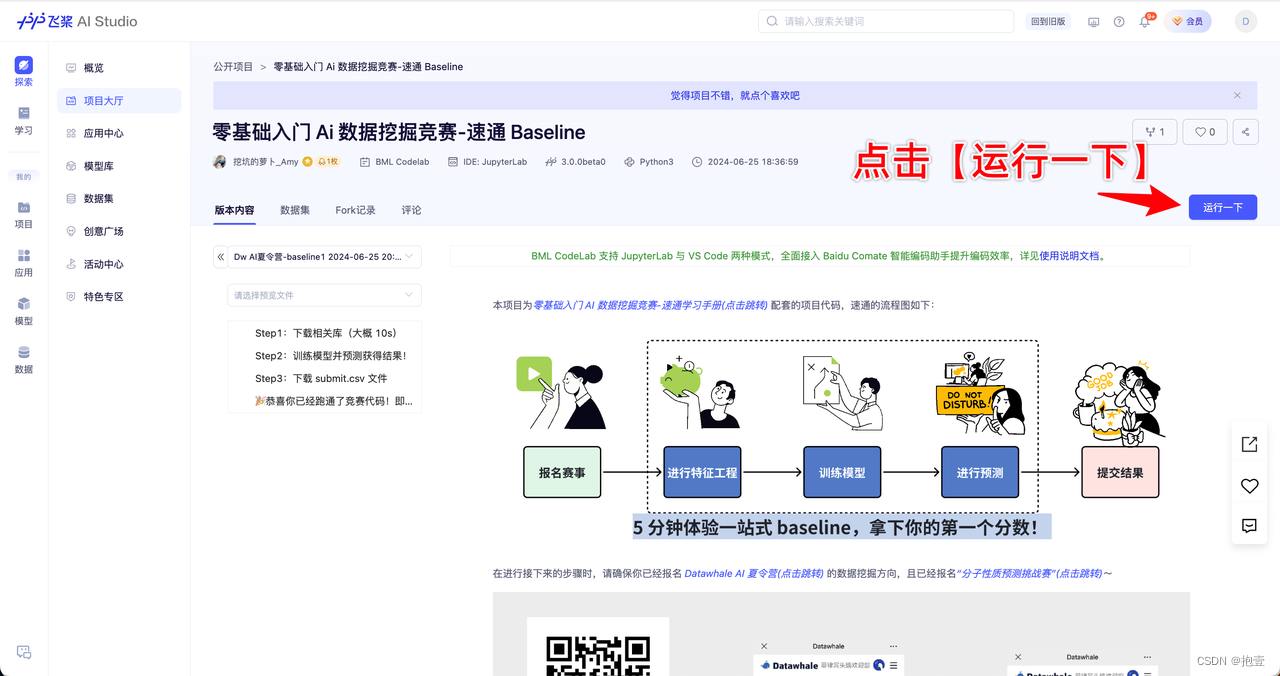Open the screen/monitor icon in the header
The width and height of the screenshot is (1280, 676).
click(1093, 21)
